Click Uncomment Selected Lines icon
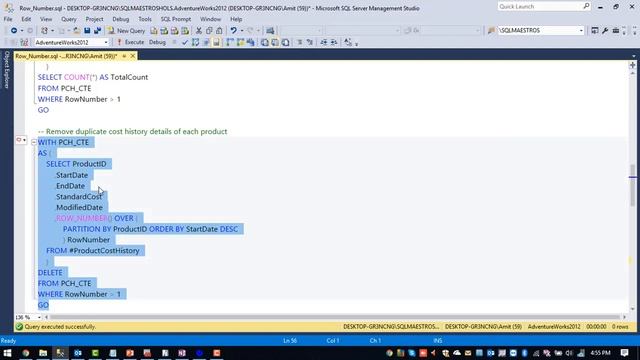The width and height of the screenshot is (640, 360). (x=310, y=42)
